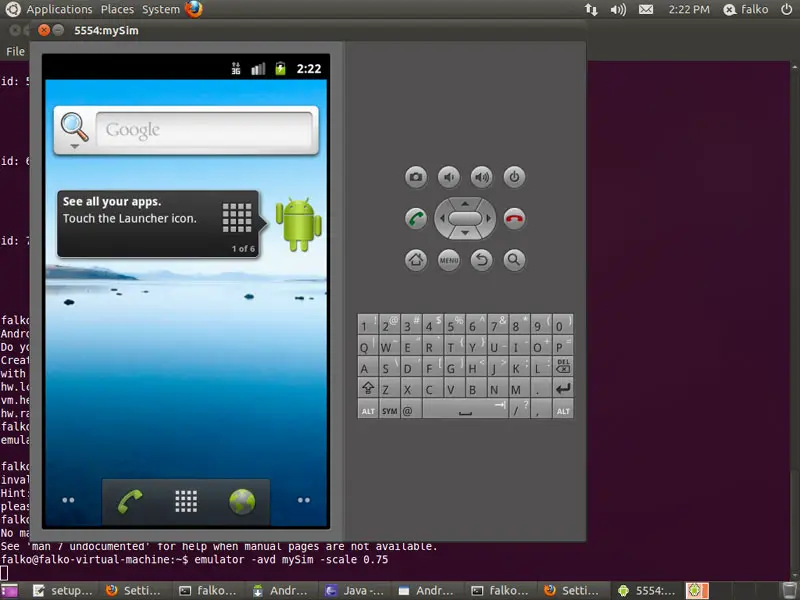Open the File menu of the terminal window
800x600 pixels.
[x=15, y=51]
